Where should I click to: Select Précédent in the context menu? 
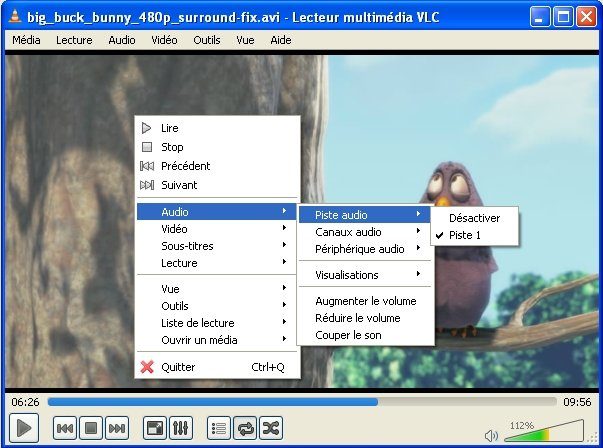tap(217, 166)
